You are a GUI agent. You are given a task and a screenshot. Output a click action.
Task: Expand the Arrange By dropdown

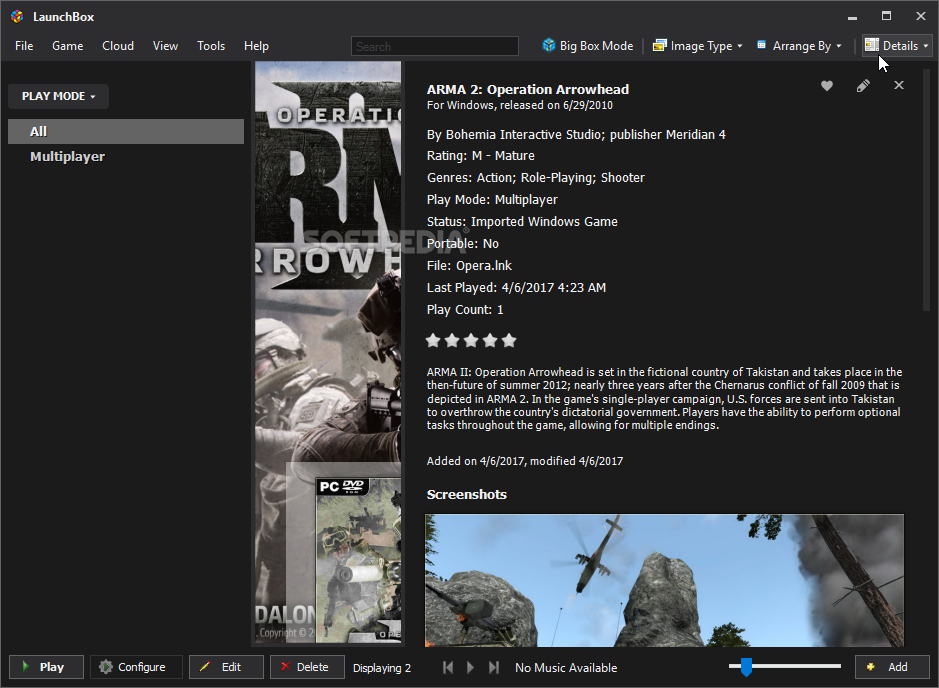click(799, 46)
